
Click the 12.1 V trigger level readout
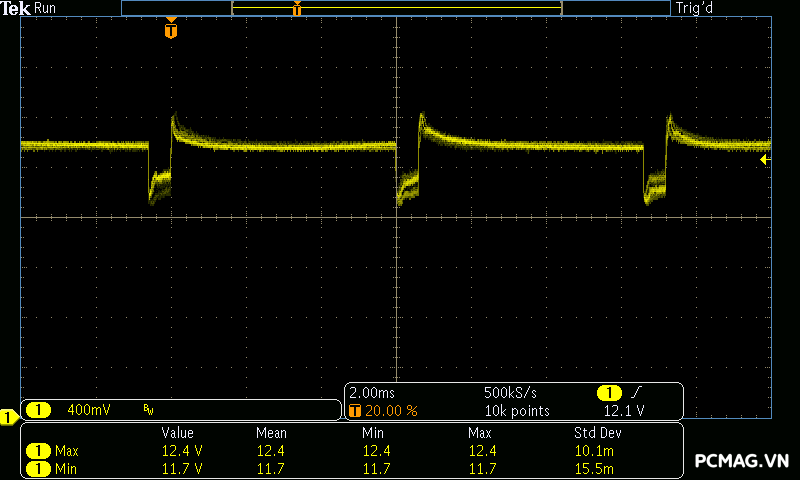click(620, 411)
